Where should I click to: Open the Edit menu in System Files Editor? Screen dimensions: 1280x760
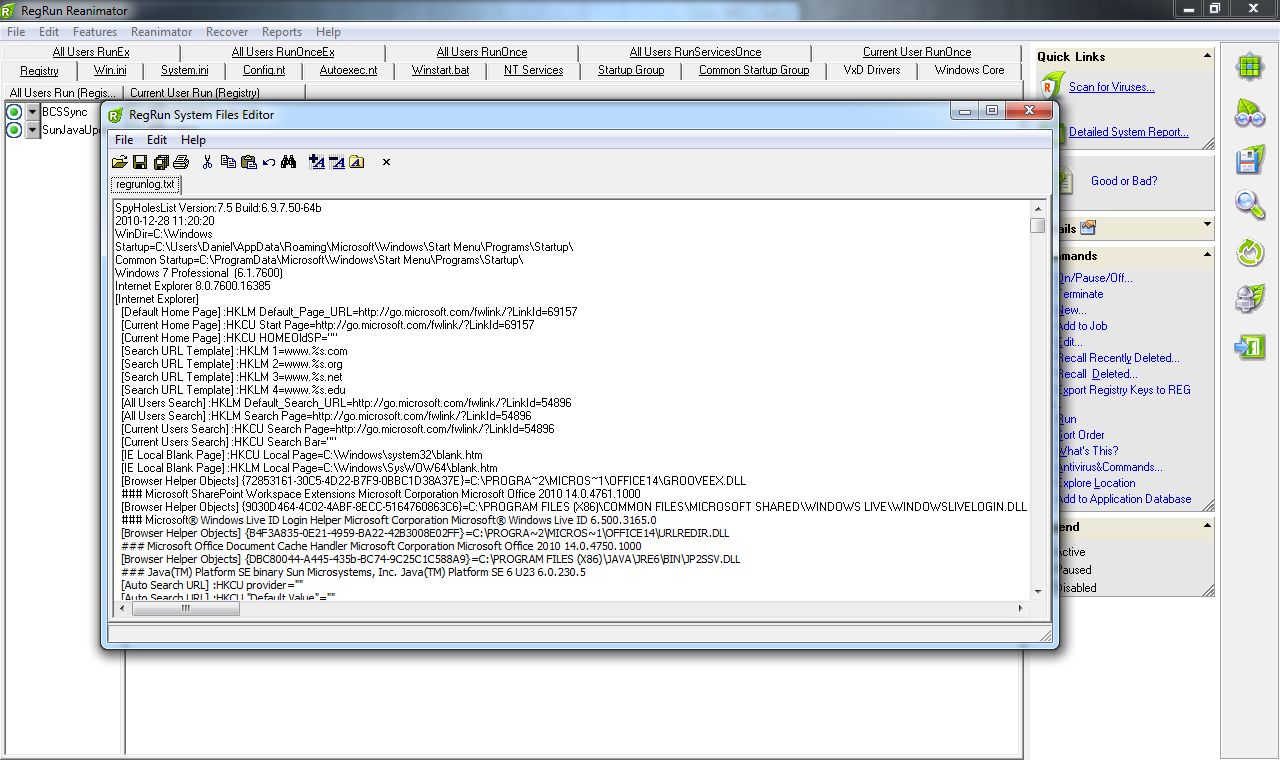(x=157, y=140)
